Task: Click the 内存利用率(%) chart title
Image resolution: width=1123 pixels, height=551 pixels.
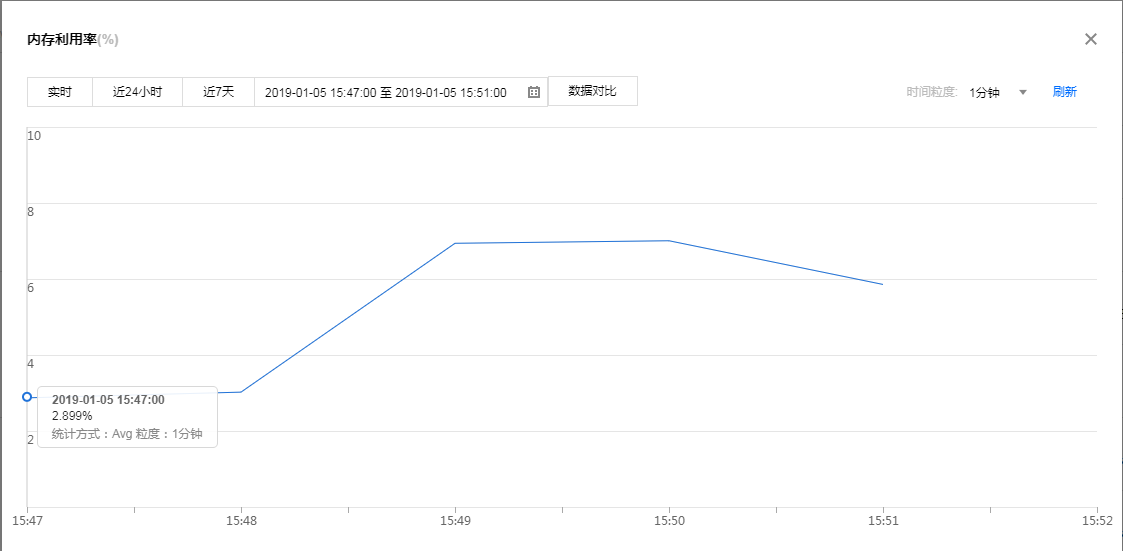Action: pyautogui.click(x=73, y=40)
